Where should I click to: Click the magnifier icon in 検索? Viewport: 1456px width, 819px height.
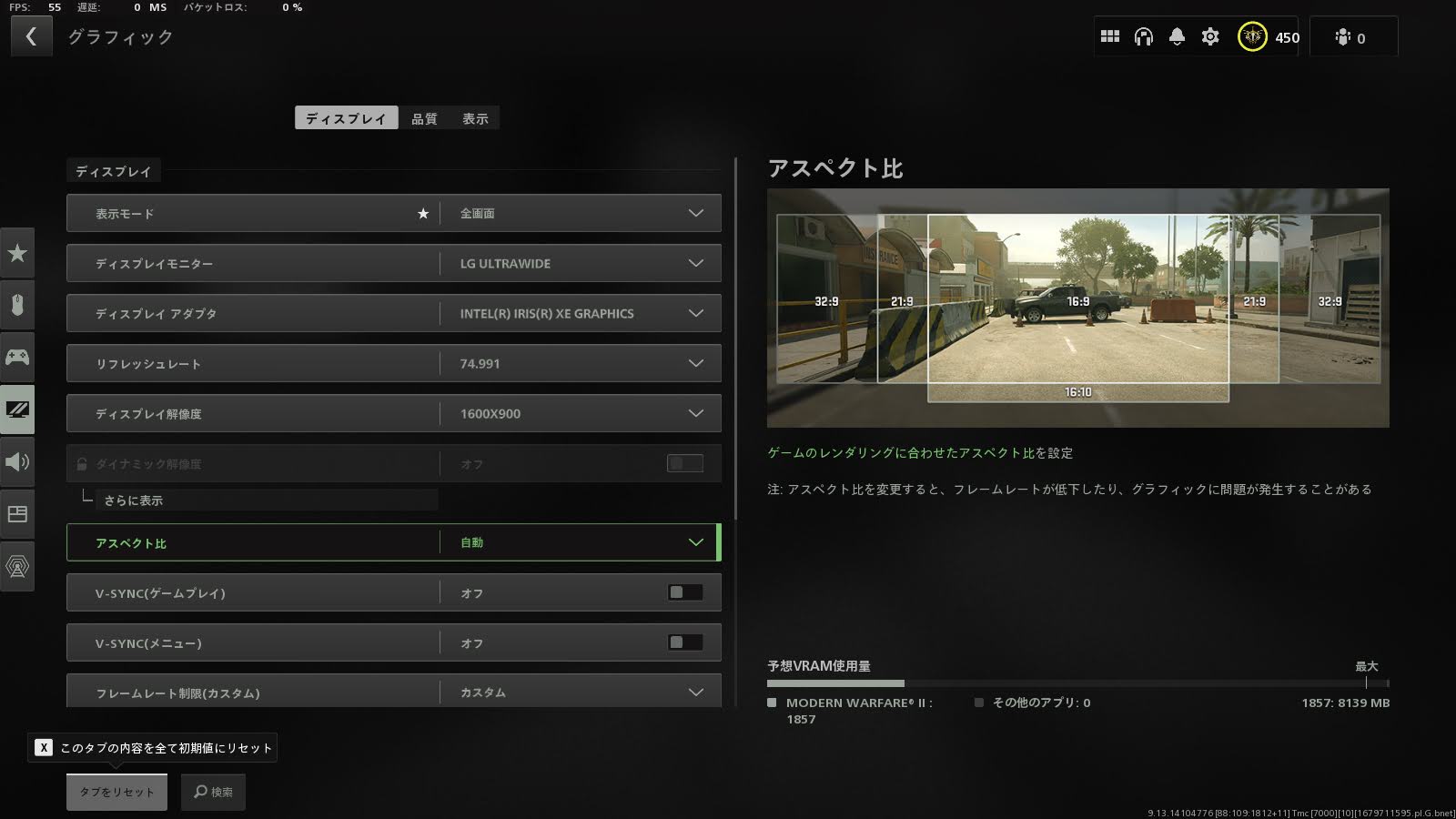tap(200, 792)
